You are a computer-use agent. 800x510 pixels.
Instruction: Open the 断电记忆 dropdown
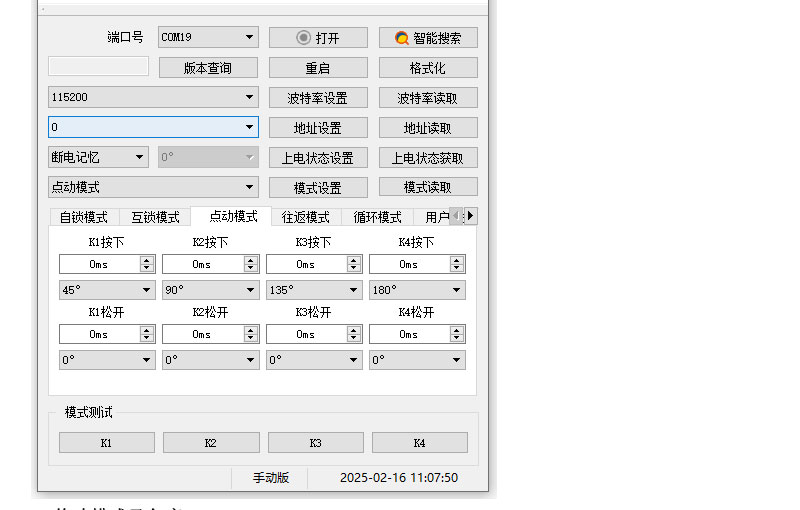point(98,157)
